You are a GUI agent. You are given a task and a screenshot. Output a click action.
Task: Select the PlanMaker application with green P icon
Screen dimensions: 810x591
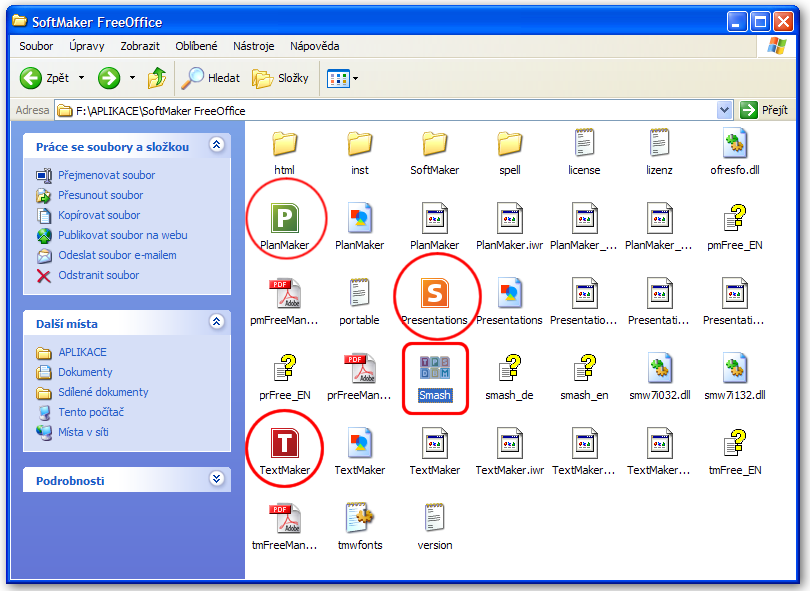tap(284, 226)
